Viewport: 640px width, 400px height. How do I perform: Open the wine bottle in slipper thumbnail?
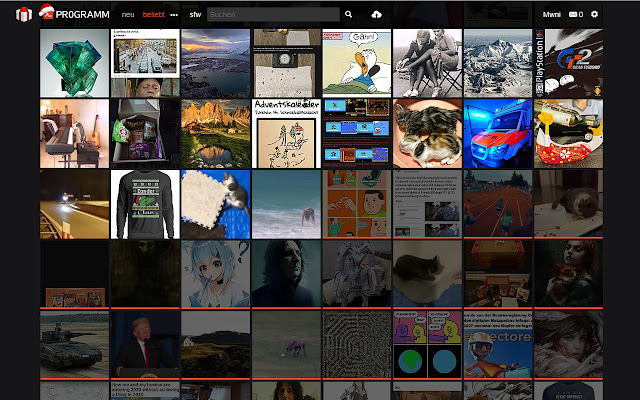[569, 133]
